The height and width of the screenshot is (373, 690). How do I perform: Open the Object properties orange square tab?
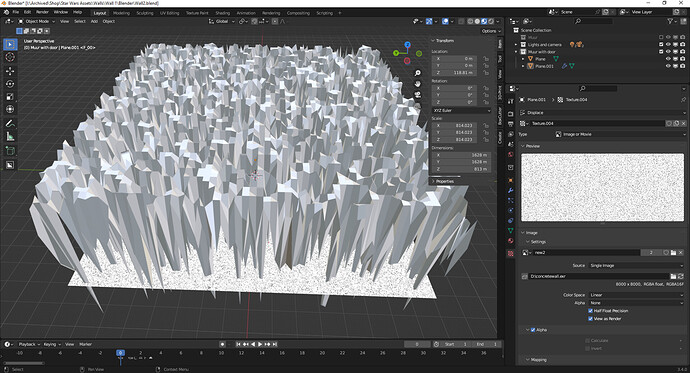(510, 180)
